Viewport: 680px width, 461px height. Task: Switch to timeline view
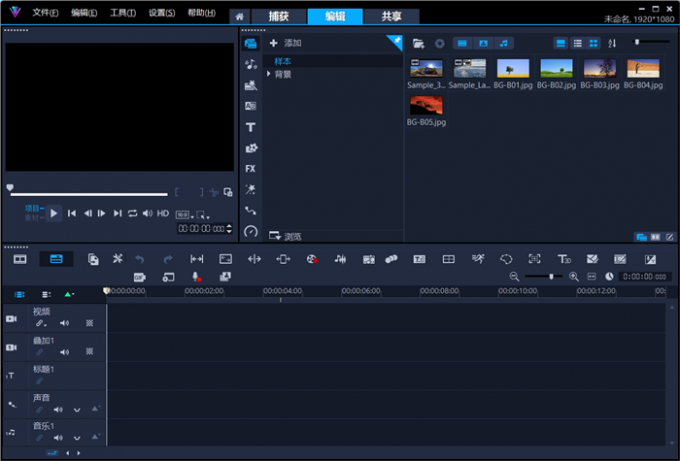click(x=56, y=259)
